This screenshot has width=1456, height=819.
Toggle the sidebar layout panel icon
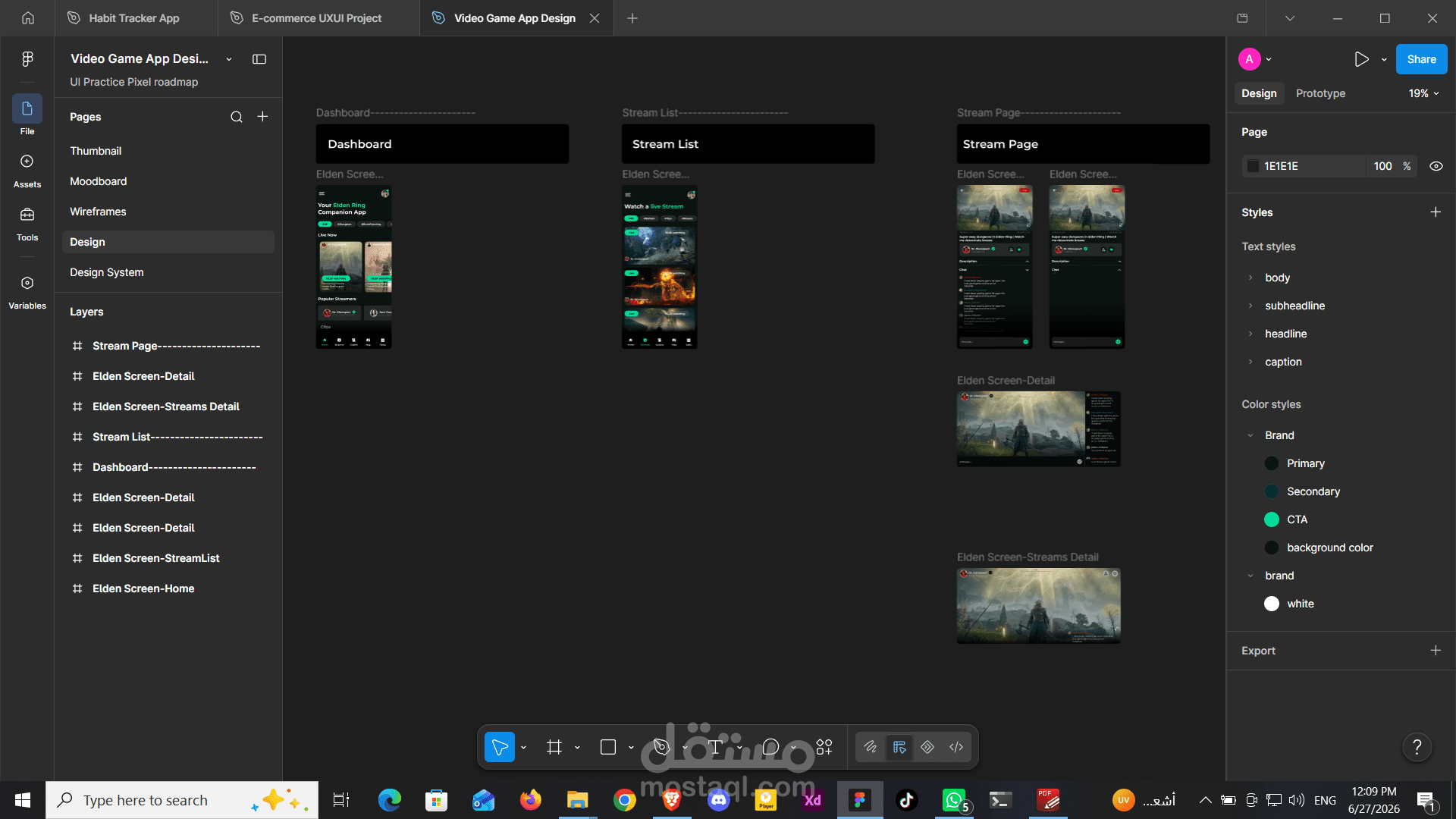point(259,59)
